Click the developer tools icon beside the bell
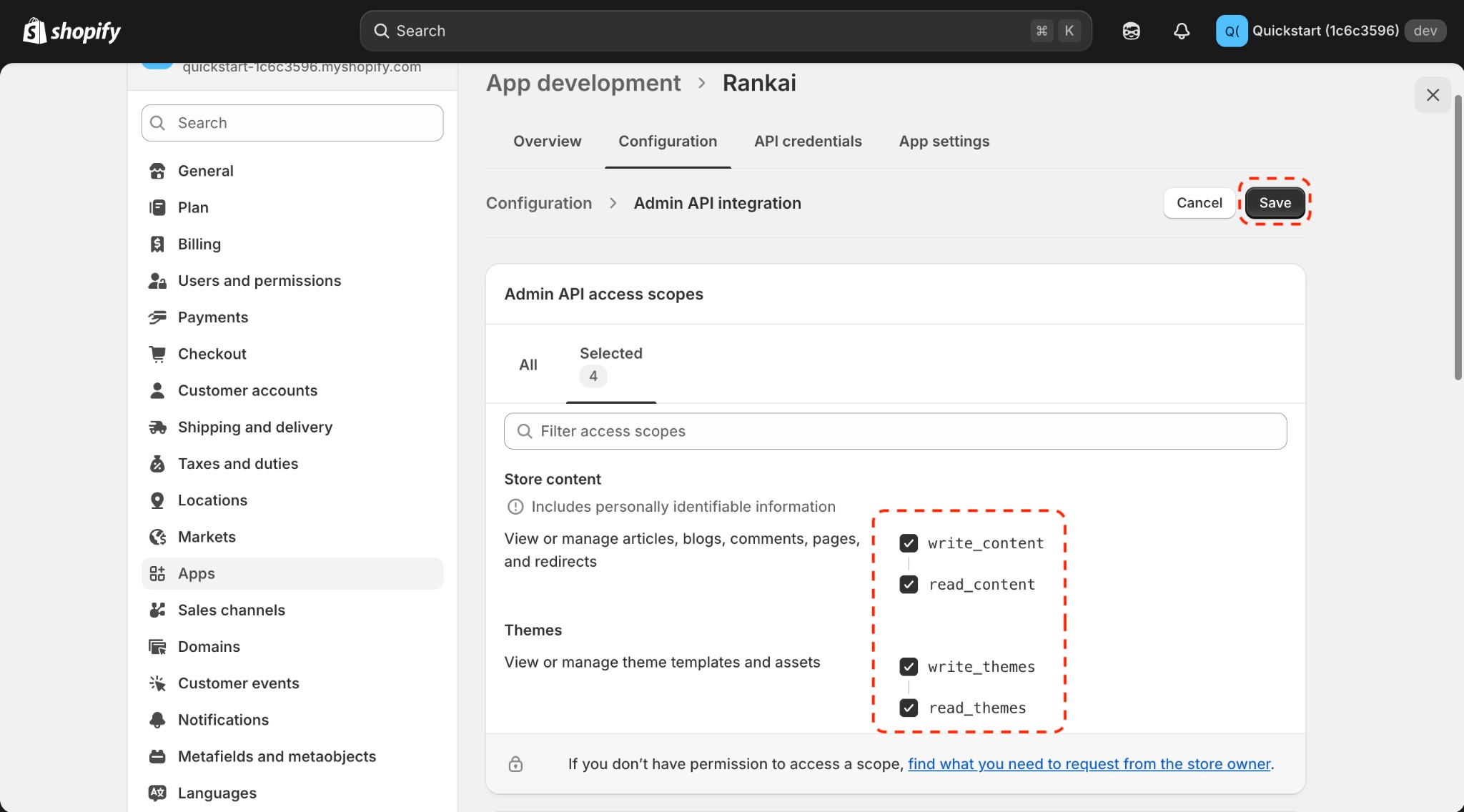The image size is (1464, 812). click(x=1130, y=31)
